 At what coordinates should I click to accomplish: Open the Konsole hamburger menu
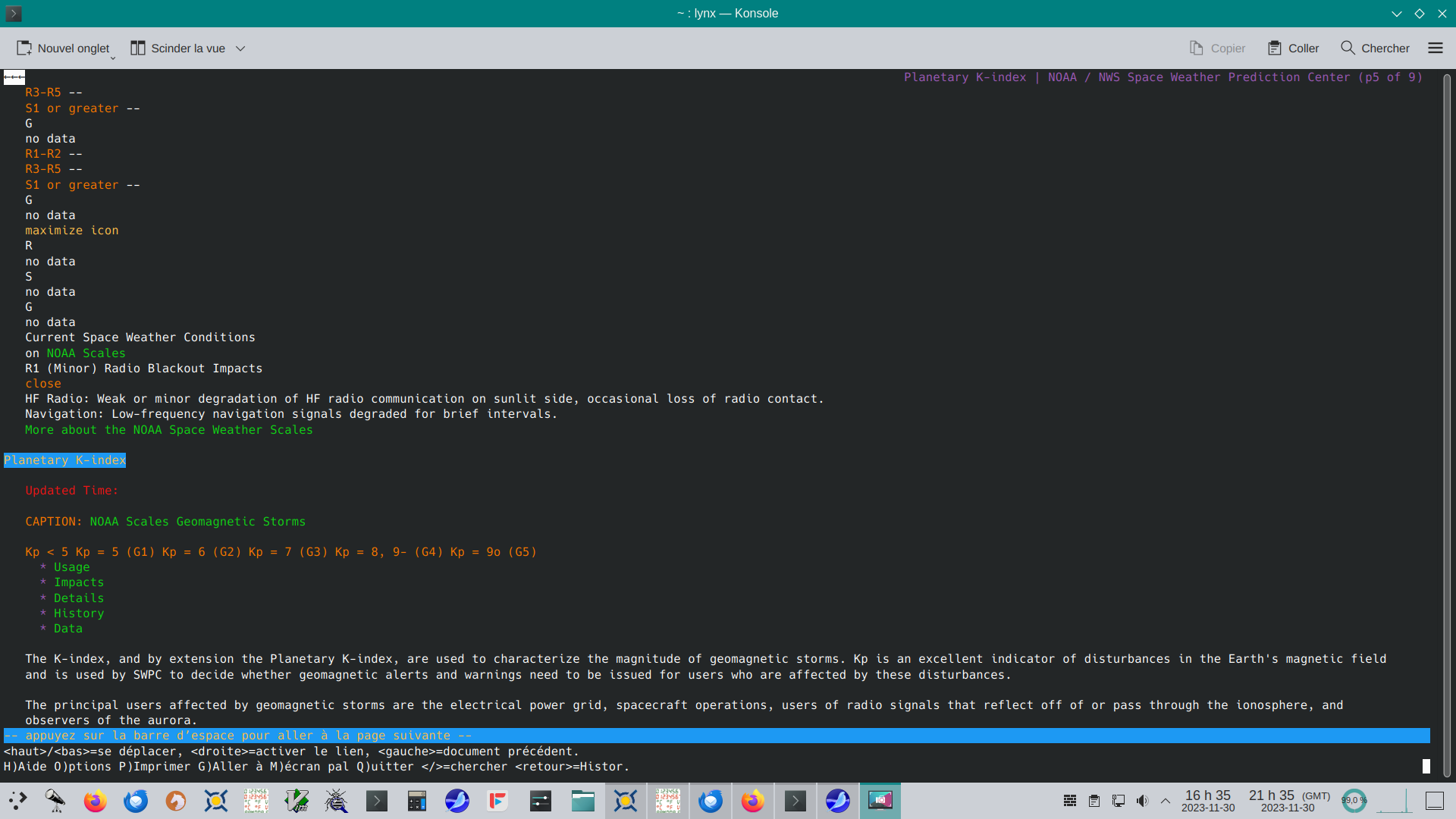point(1435,48)
